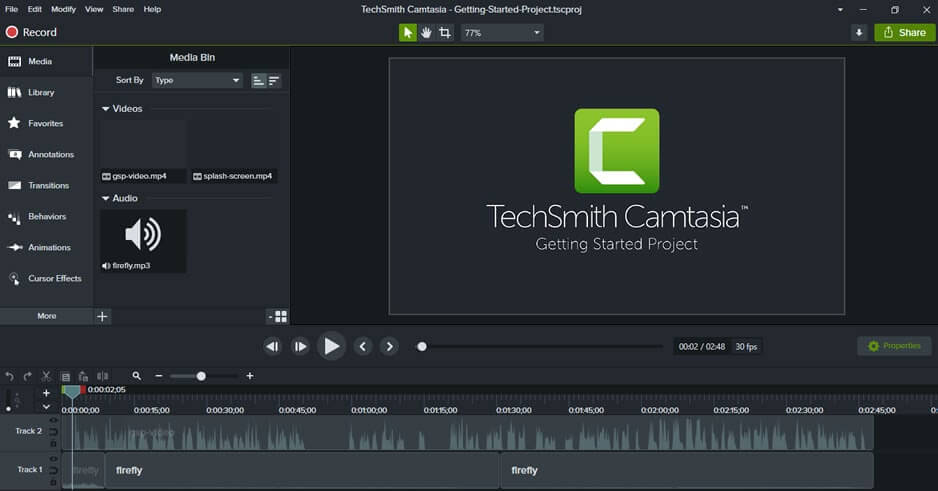This screenshot has height=491, width=938.
Task: Open the Animations panel
Action: point(46,248)
